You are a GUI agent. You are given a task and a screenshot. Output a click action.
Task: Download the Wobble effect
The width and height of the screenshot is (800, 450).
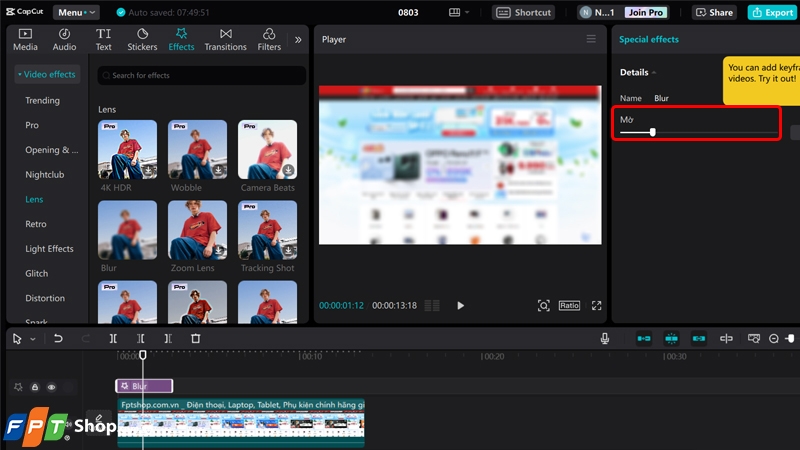click(x=218, y=170)
